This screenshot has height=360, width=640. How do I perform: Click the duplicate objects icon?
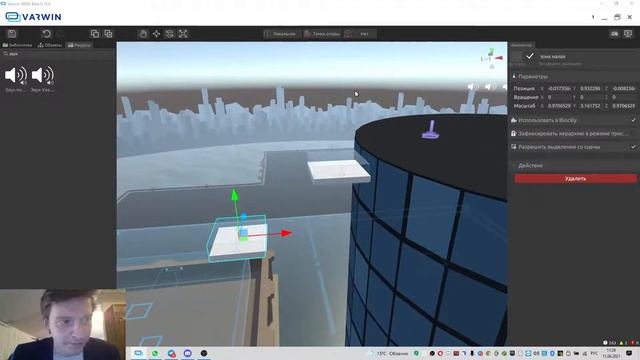pos(108,33)
